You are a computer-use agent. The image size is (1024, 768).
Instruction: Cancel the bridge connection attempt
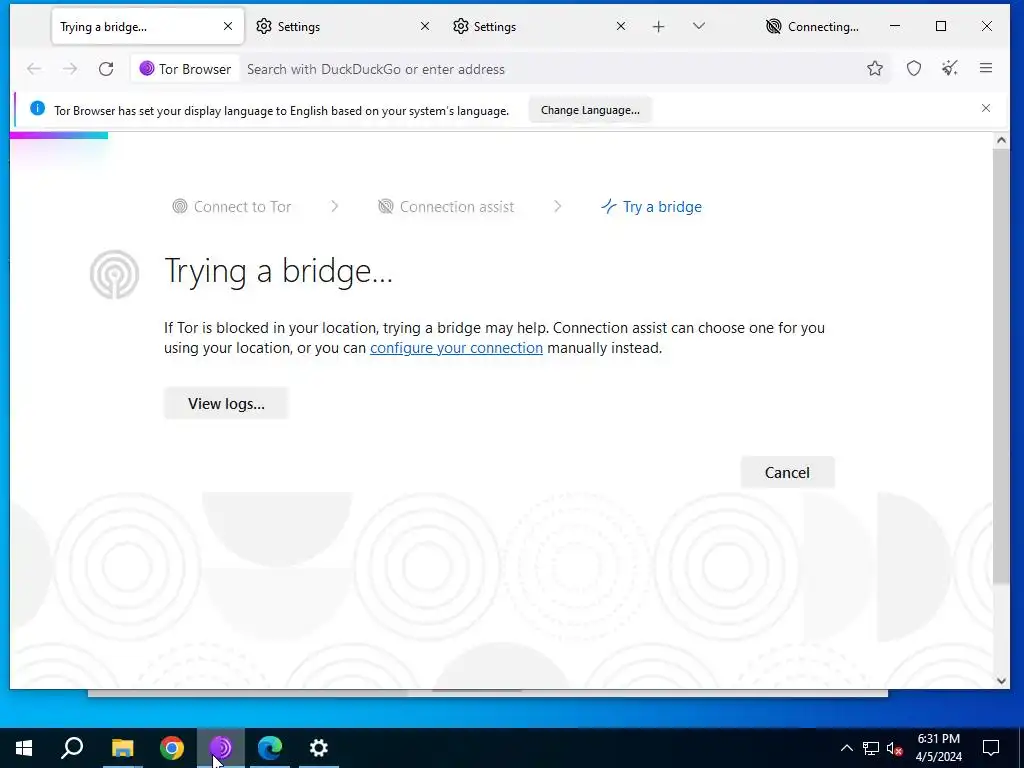[787, 473]
